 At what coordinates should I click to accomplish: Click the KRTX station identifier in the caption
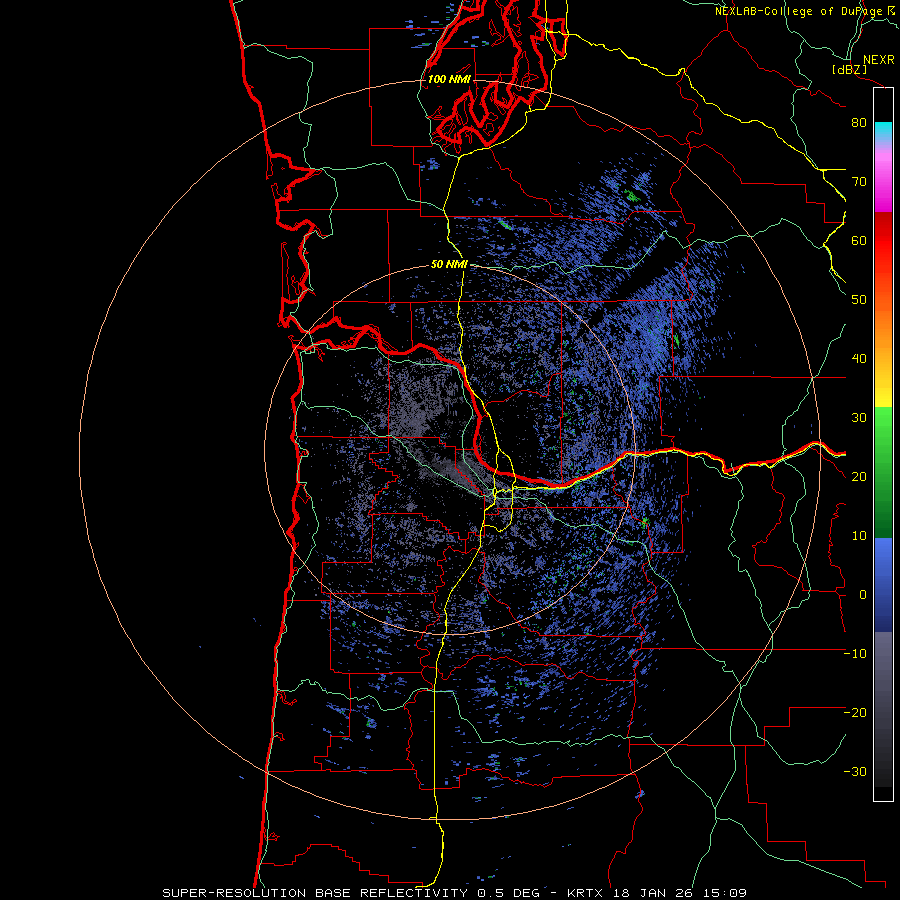[x=587, y=893]
